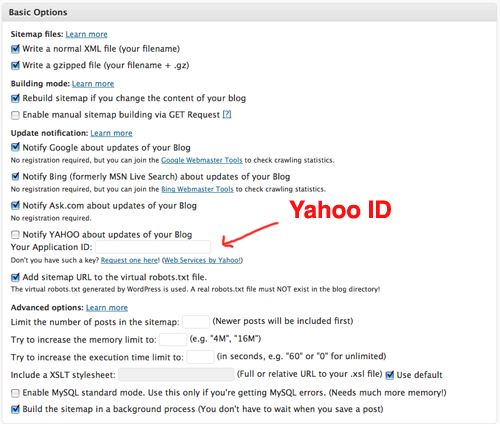
Task: Open Web Services by Yahoo link
Action: 202,260
